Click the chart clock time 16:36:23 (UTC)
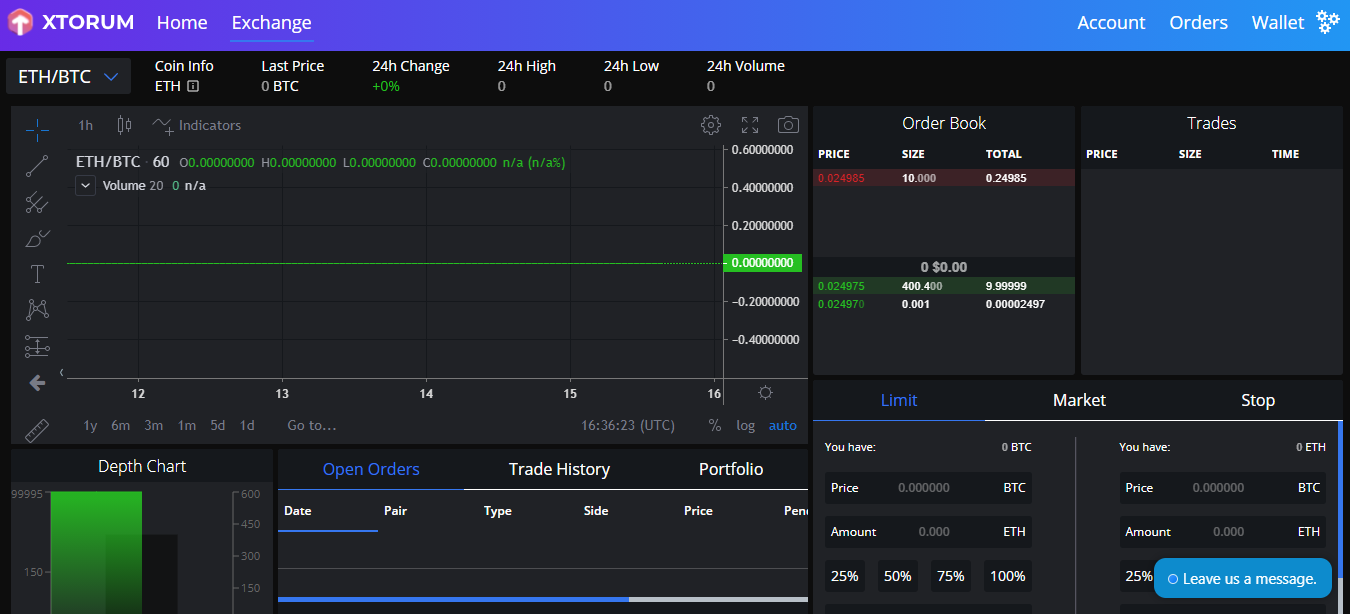 [x=628, y=425]
